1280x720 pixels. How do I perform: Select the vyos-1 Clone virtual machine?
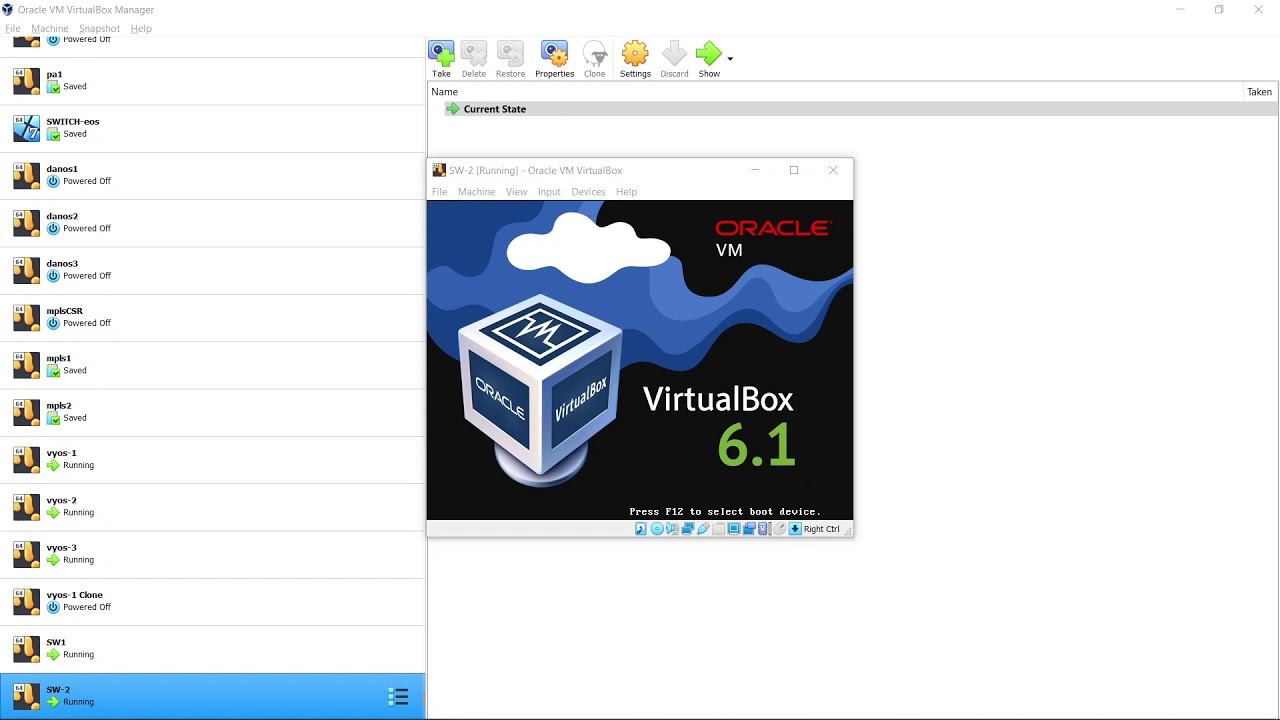(212, 601)
